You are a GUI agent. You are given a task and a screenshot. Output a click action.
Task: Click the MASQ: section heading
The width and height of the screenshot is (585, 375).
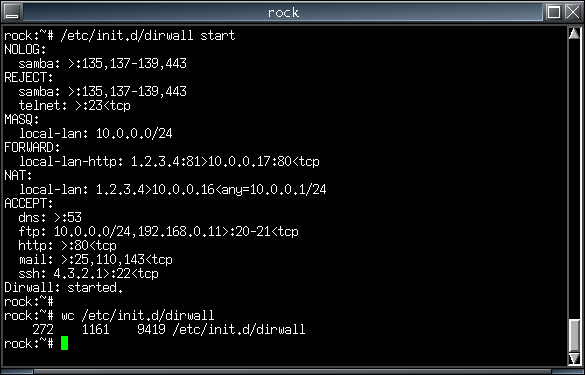click(22, 120)
